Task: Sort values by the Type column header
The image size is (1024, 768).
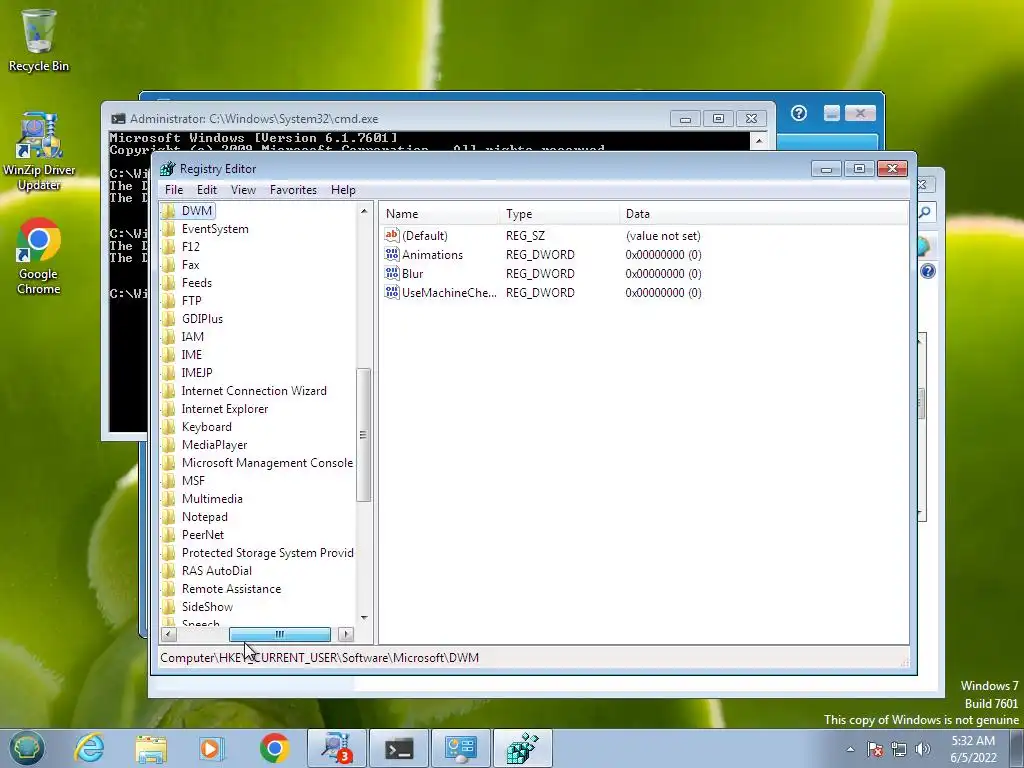Action: pyautogui.click(x=560, y=214)
